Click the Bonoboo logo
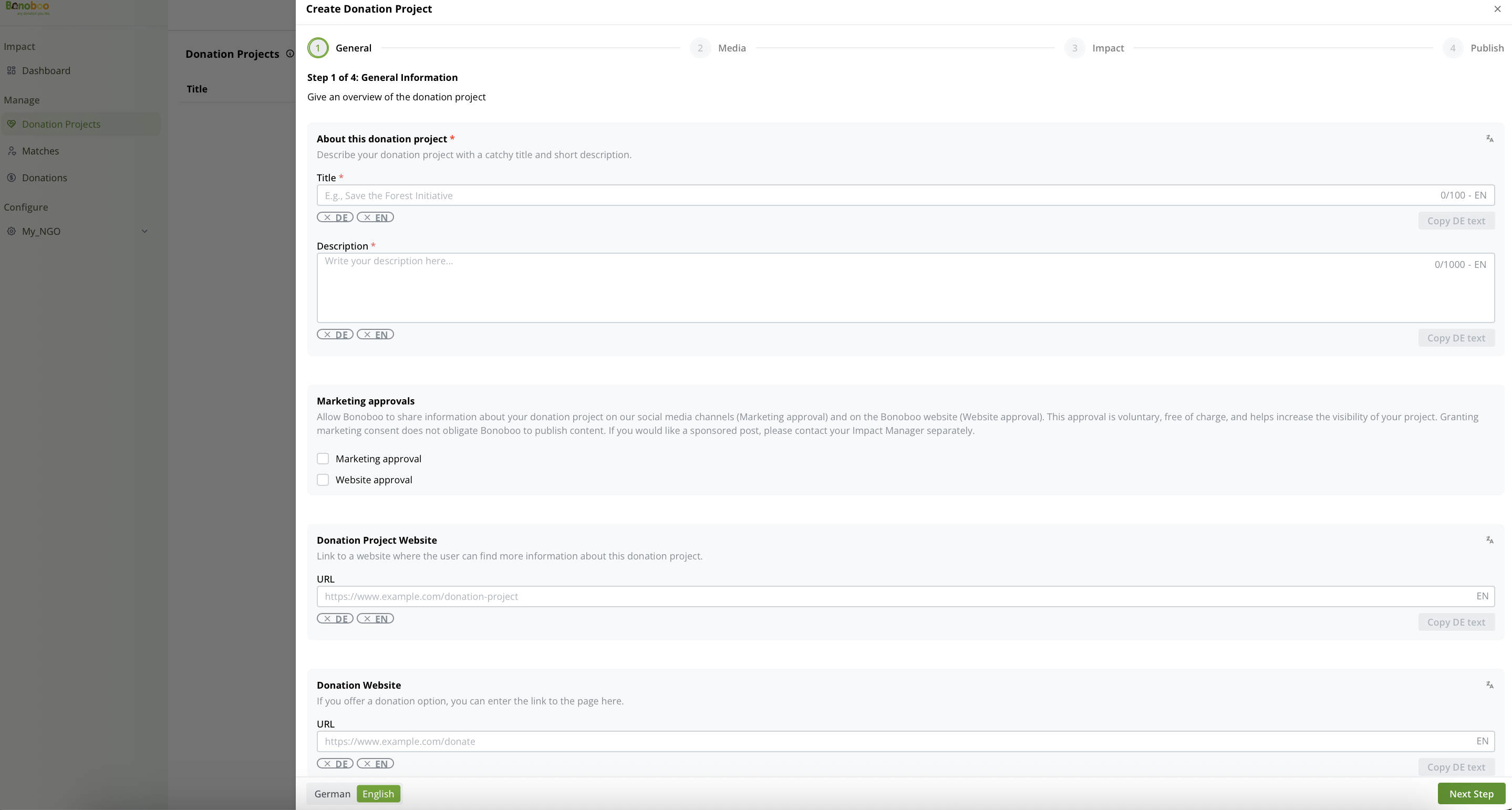The image size is (1512, 810). 28,7
